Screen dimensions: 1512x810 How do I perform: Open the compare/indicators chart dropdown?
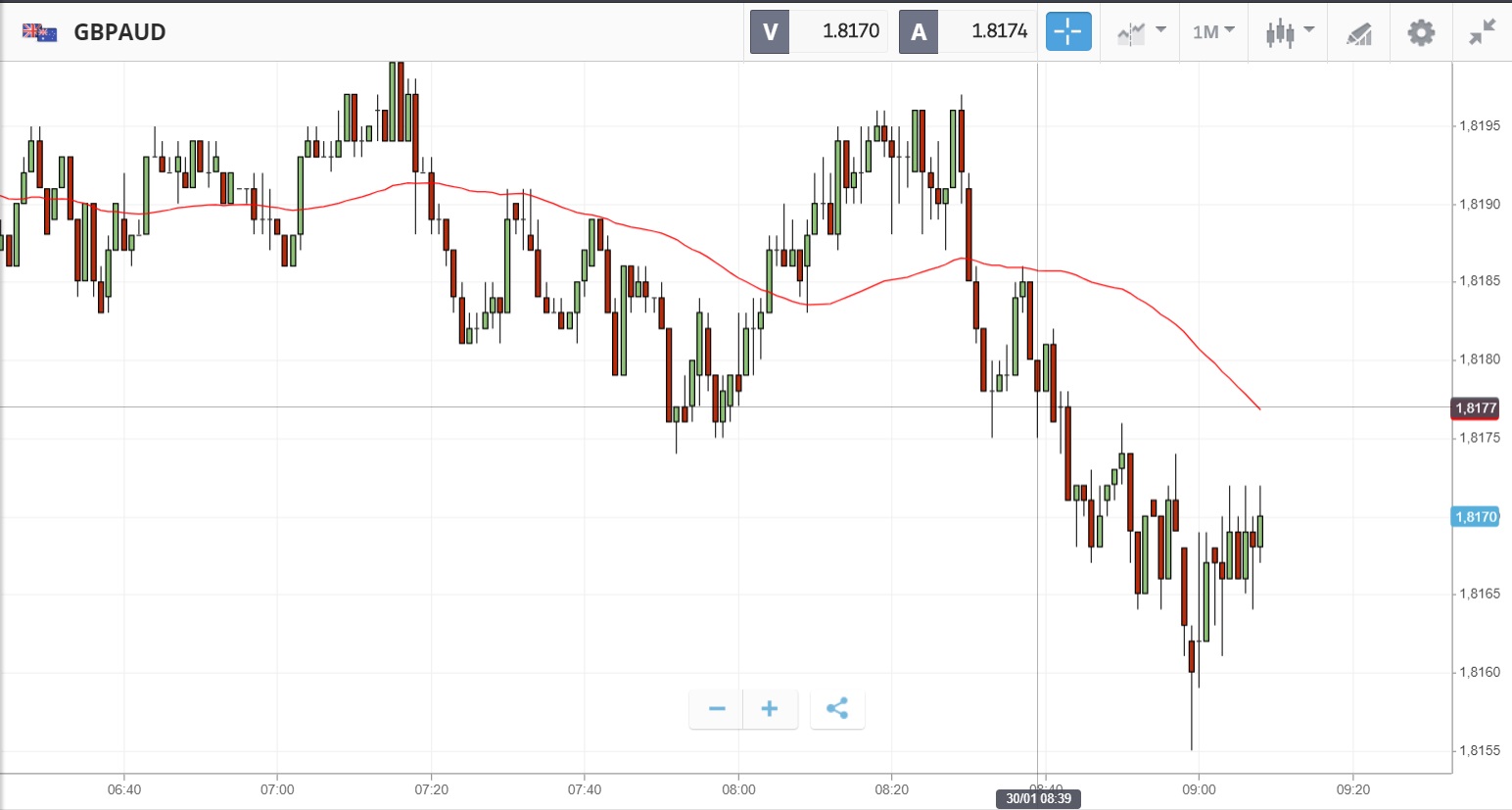1141,32
